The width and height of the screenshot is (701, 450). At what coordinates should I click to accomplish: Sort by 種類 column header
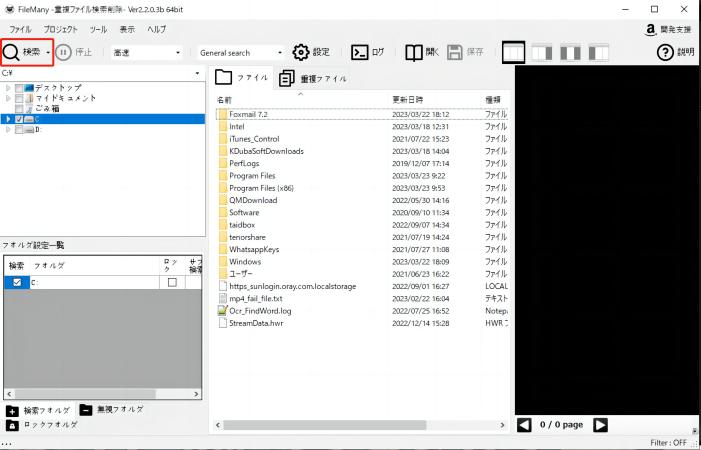(x=495, y=100)
